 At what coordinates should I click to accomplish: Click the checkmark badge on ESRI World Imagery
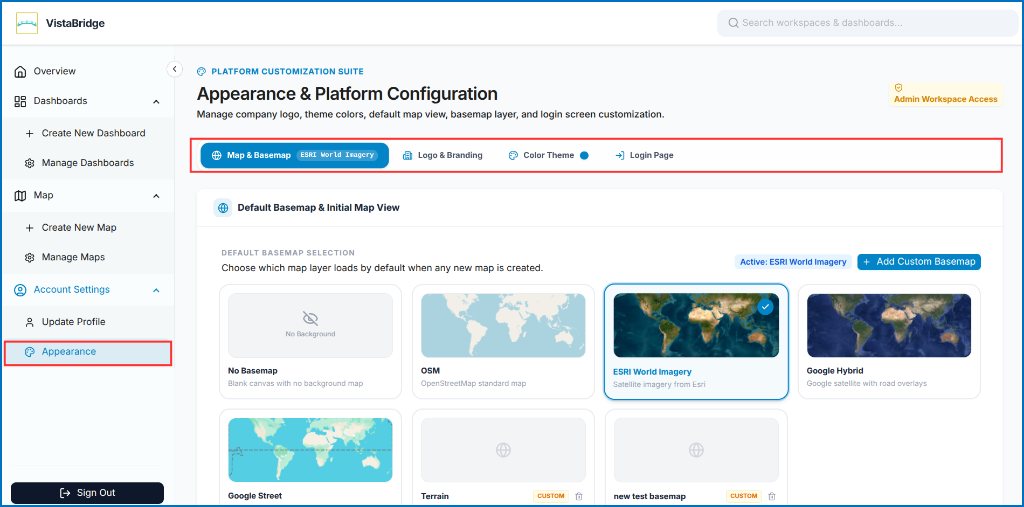tap(765, 306)
